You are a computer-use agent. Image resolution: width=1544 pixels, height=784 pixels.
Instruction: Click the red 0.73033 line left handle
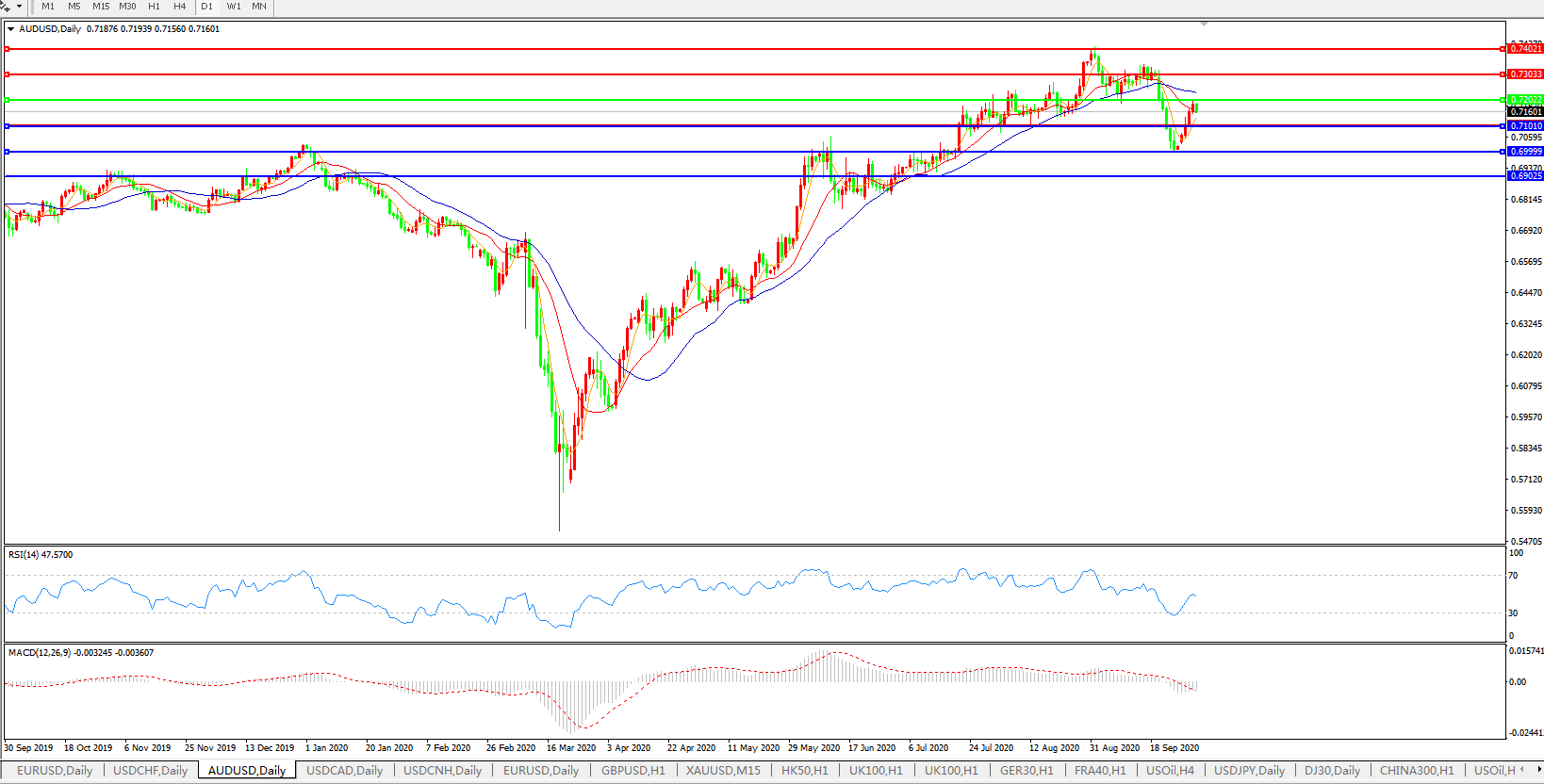pos(8,74)
